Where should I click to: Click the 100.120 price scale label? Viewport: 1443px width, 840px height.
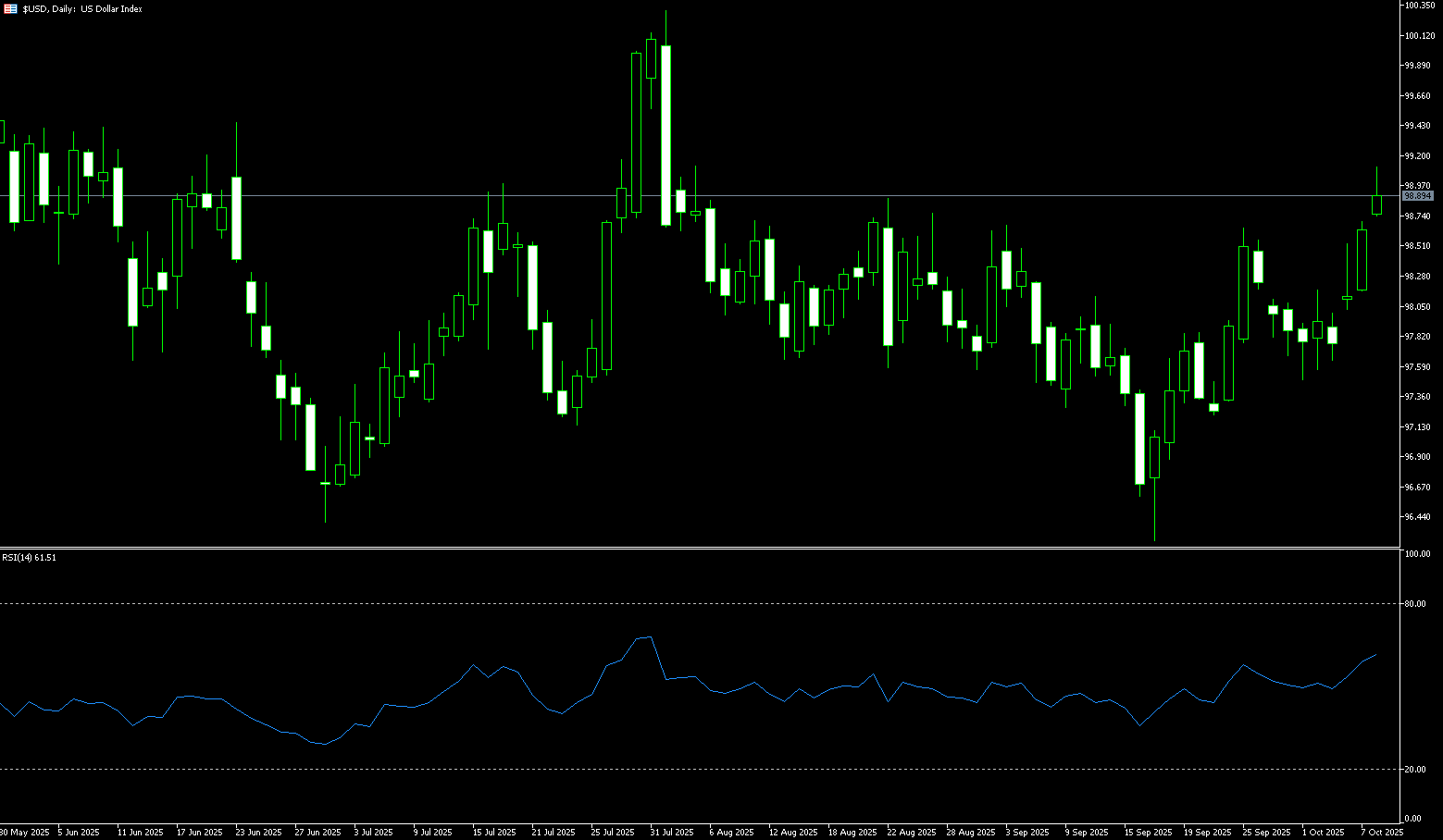point(1418,36)
